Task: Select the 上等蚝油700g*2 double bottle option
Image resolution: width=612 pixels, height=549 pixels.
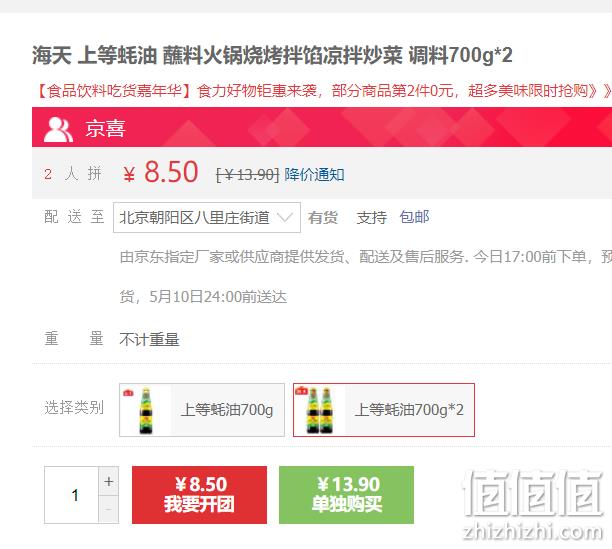Action: (x=384, y=410)
